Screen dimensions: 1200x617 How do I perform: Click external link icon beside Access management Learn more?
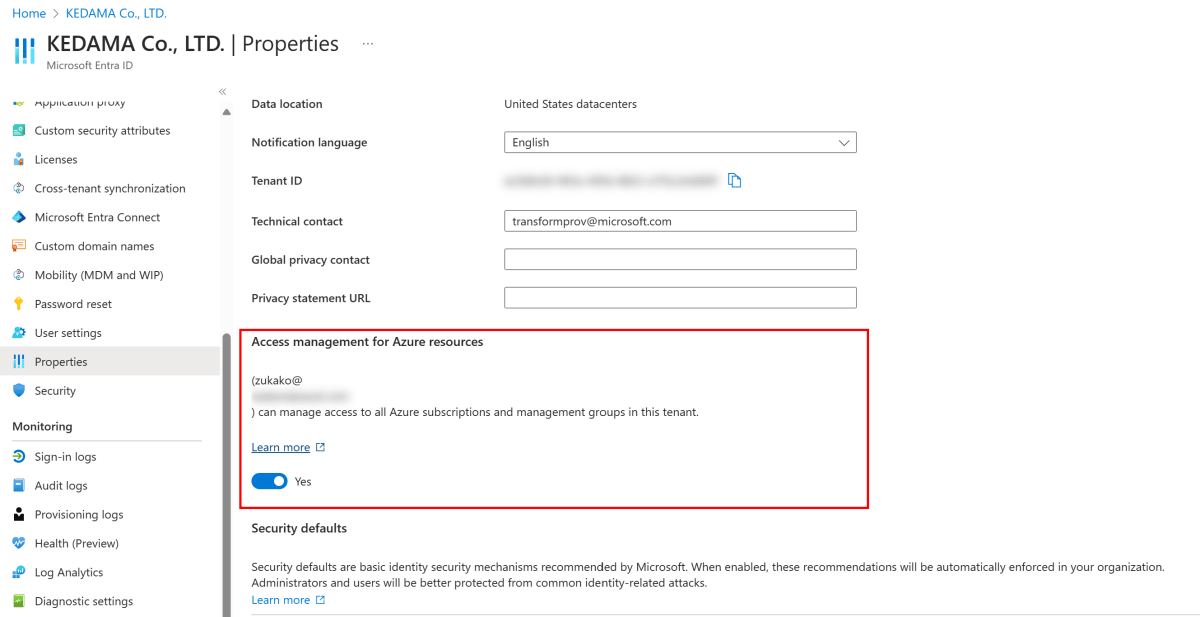point(320,448)
